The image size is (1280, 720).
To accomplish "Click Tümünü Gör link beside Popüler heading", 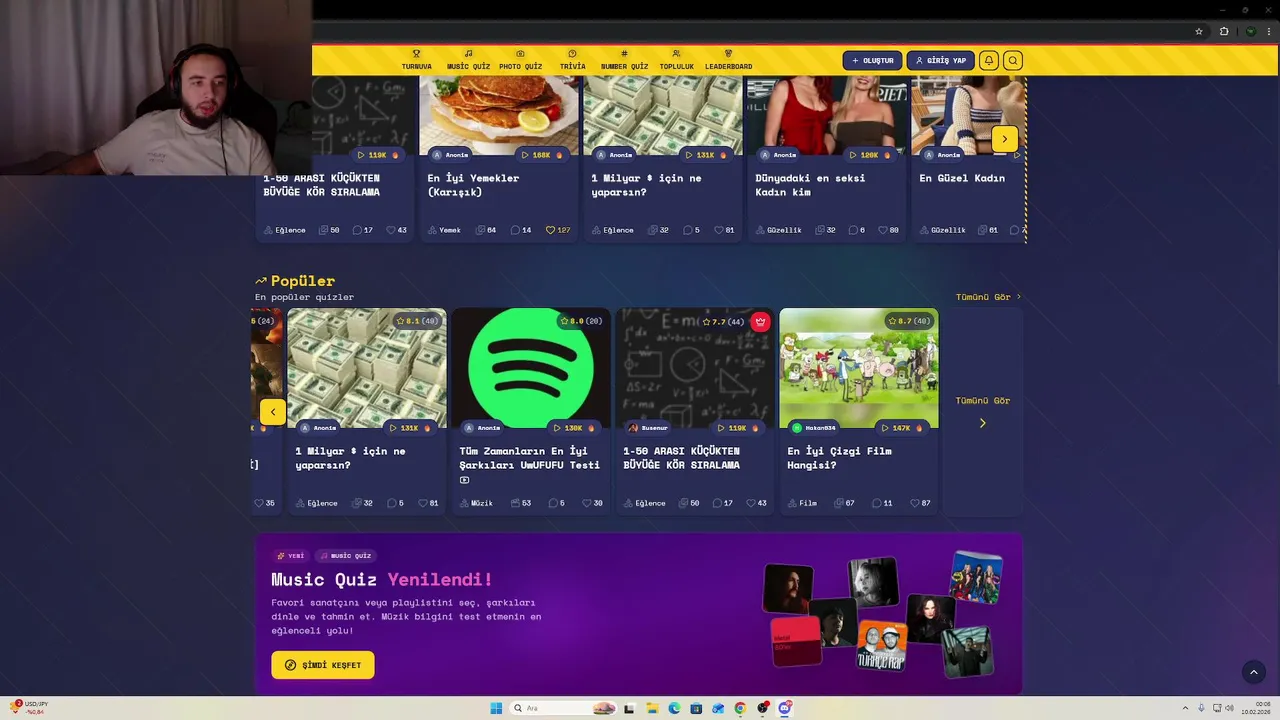I will coord(988,297).
